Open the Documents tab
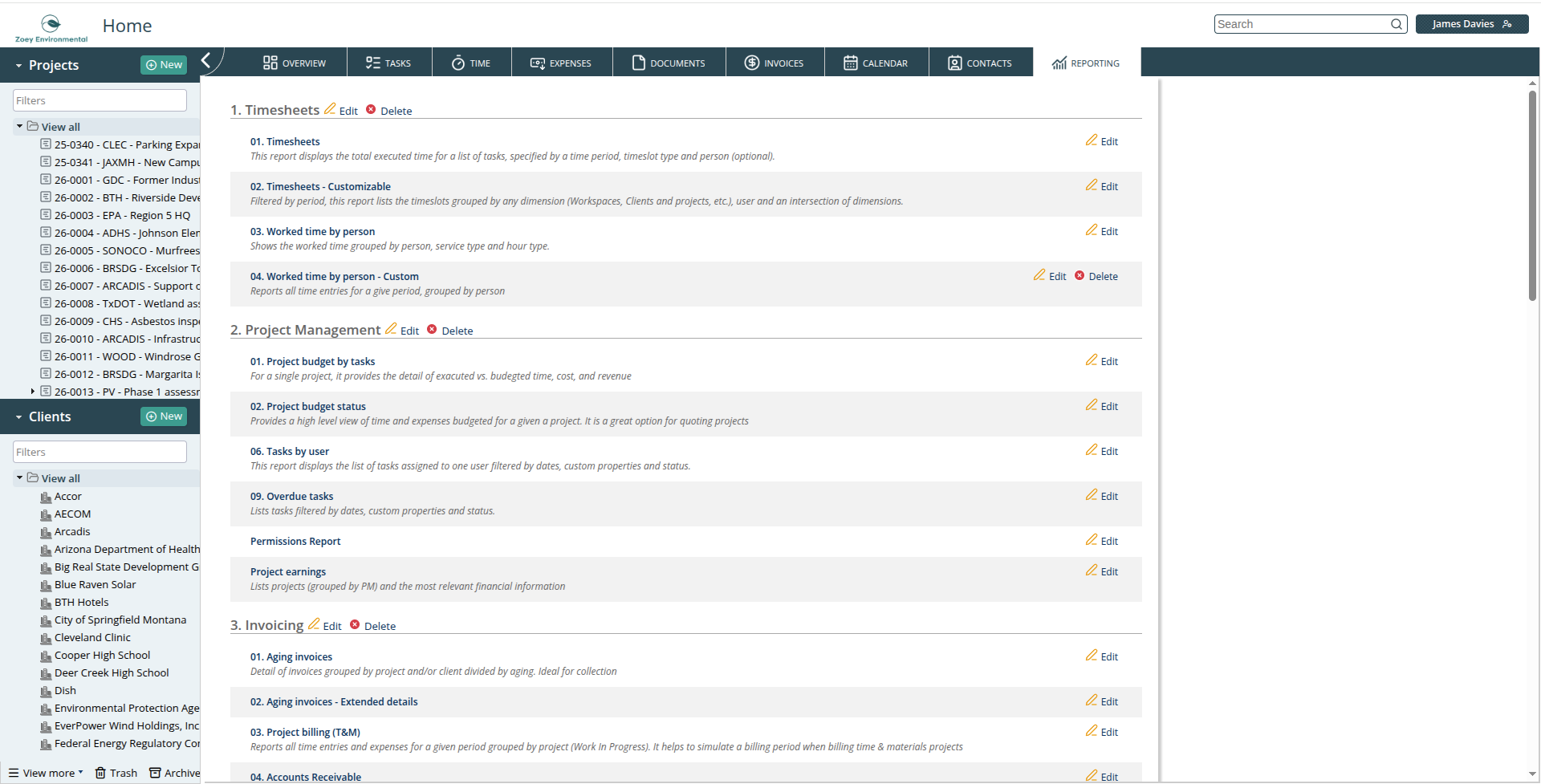This screenshot has height=784, width=1541. point(669,63)
